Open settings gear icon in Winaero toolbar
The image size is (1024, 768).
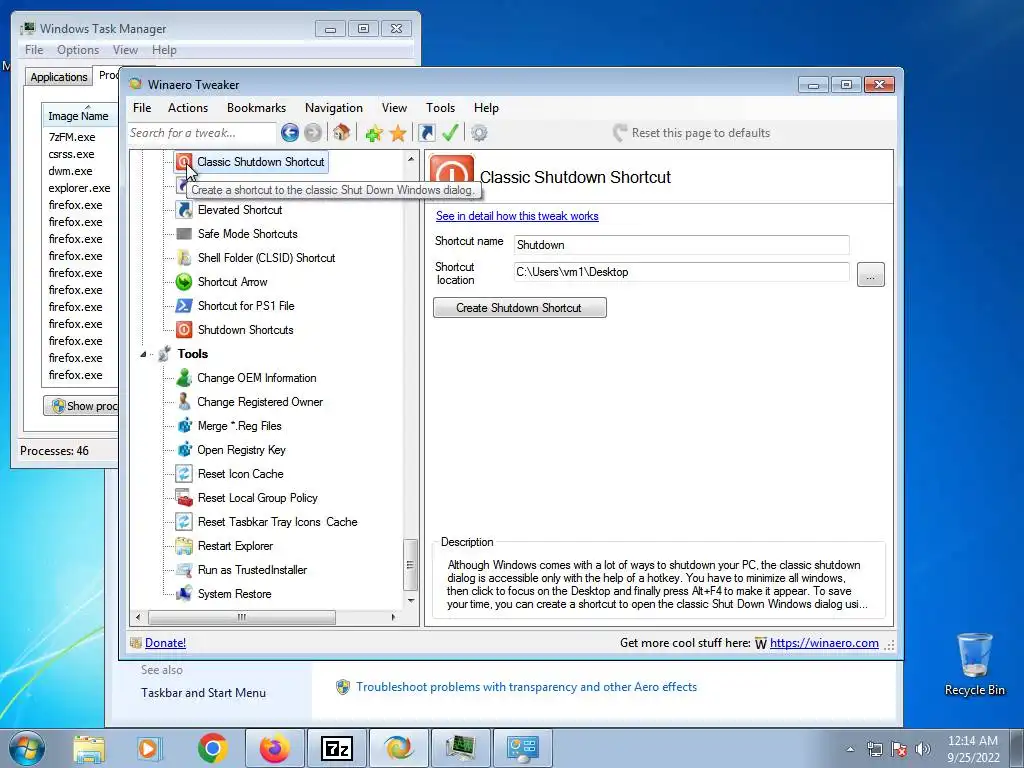(x=479, y=133)
